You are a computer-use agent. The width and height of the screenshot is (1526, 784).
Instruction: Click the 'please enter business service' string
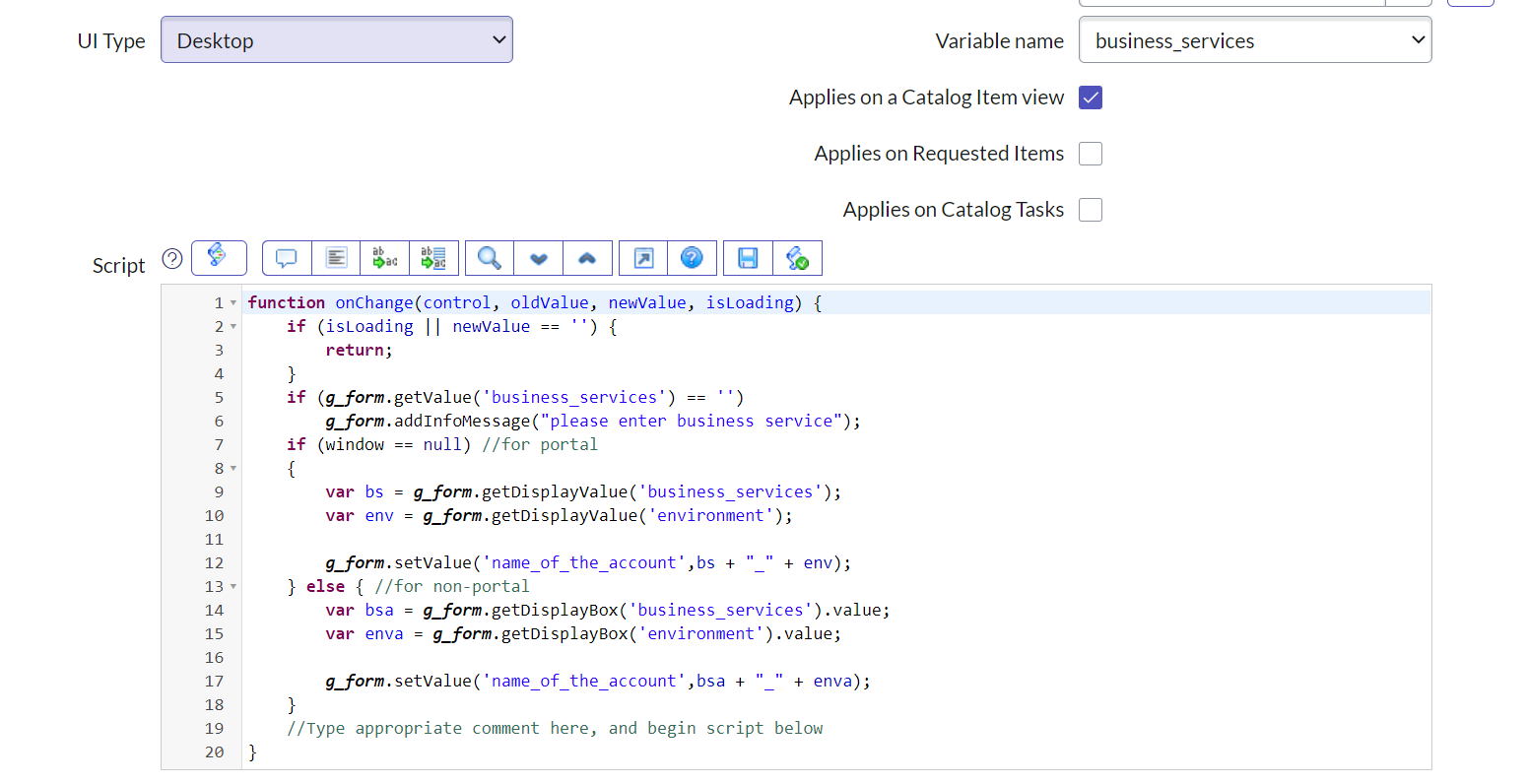pyautogui.click(x=692, y=422)
